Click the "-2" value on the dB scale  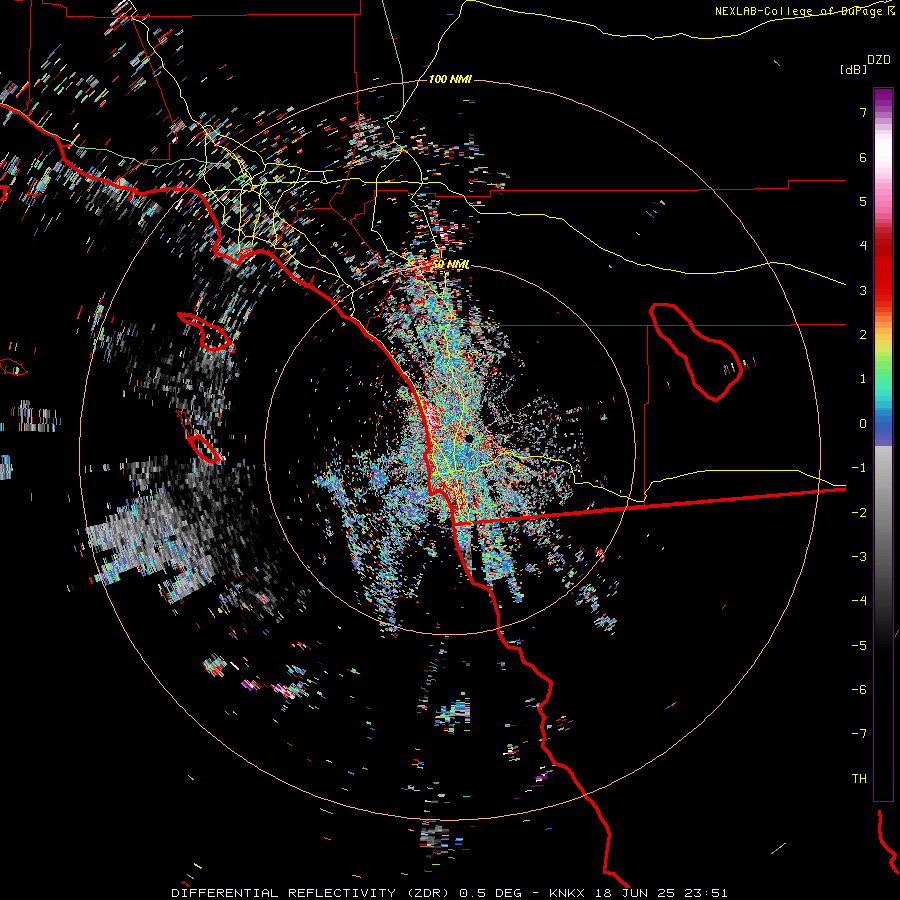[x=859, y=513]
